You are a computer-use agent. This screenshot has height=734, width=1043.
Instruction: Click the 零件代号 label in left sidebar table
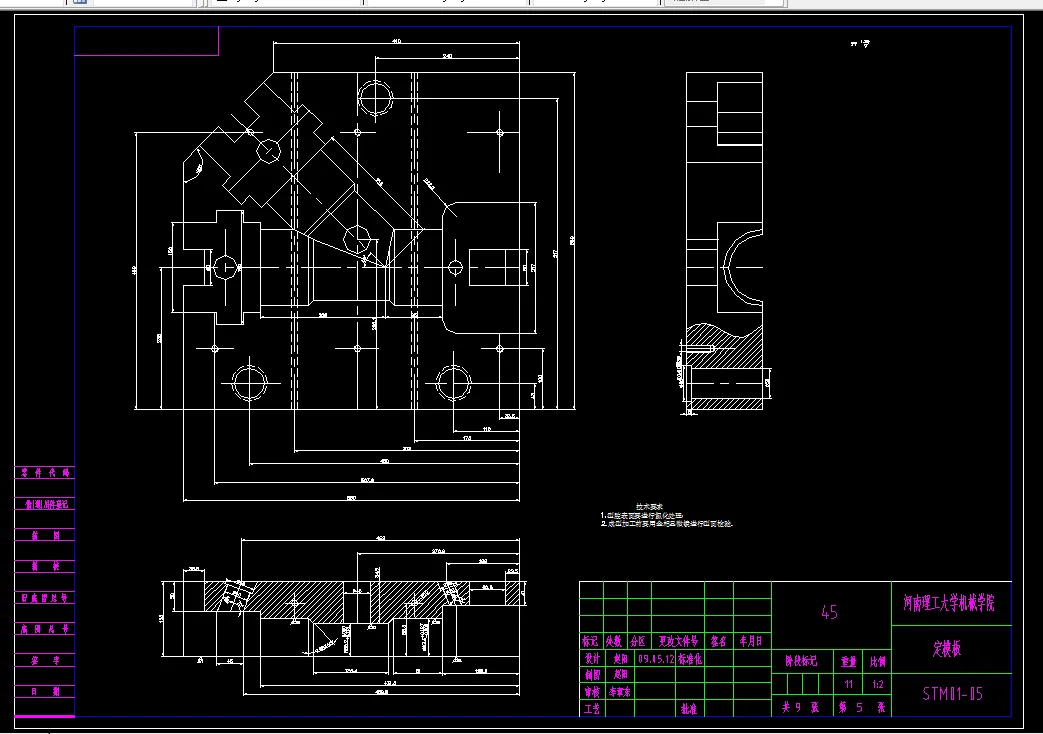[45, 473]
